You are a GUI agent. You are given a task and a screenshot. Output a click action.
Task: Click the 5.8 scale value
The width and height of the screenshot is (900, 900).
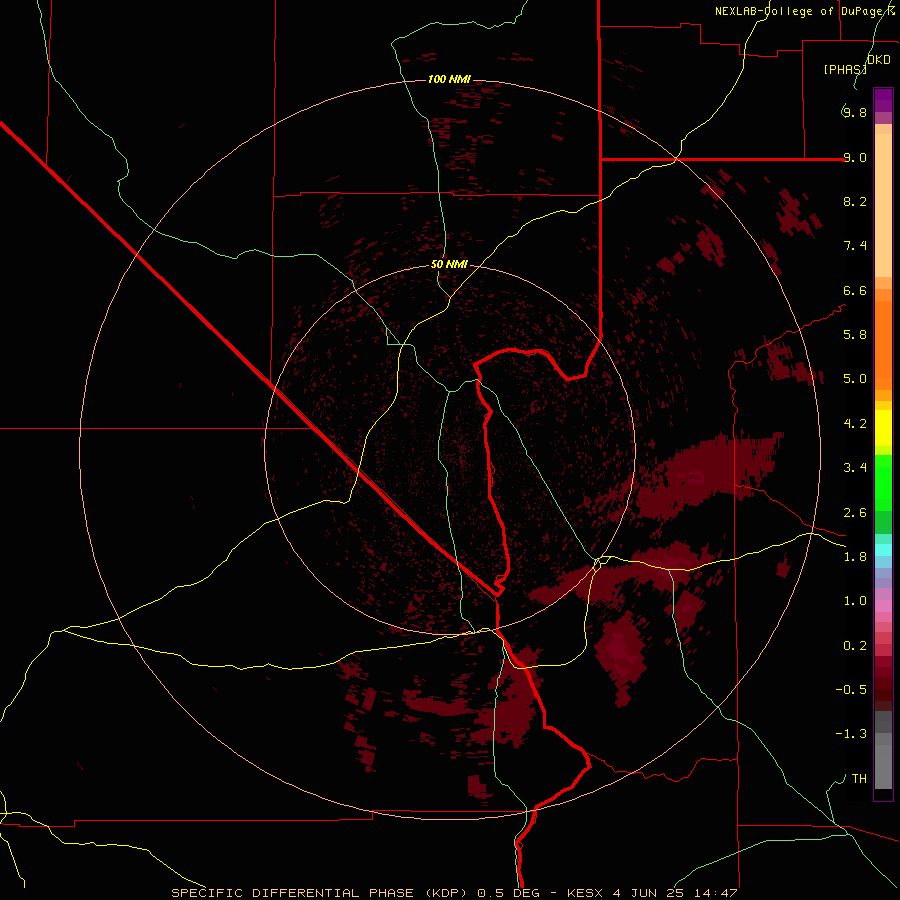(855, 335)
